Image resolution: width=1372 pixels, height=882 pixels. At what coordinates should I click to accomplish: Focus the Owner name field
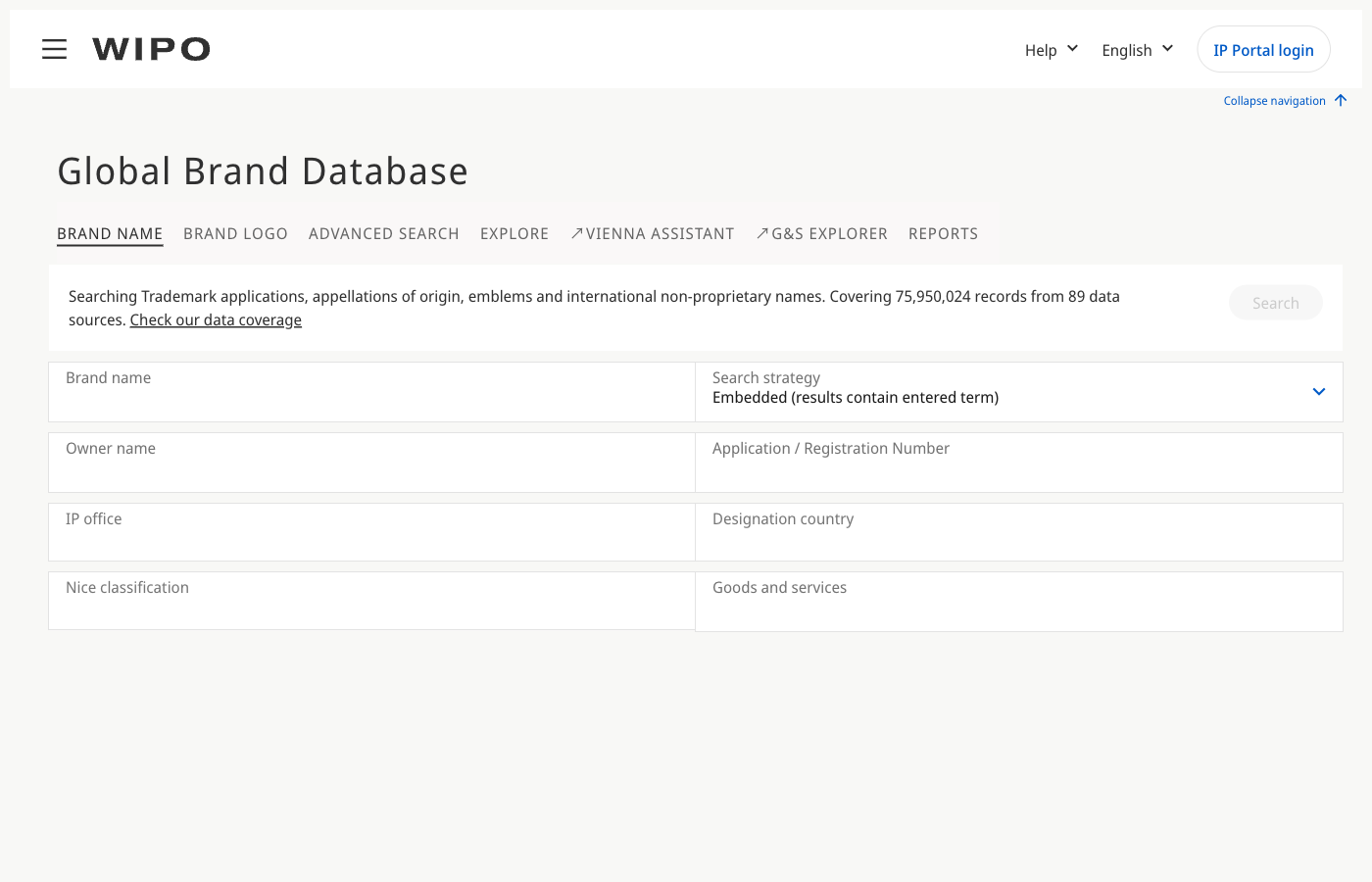(x=372, y=463)
